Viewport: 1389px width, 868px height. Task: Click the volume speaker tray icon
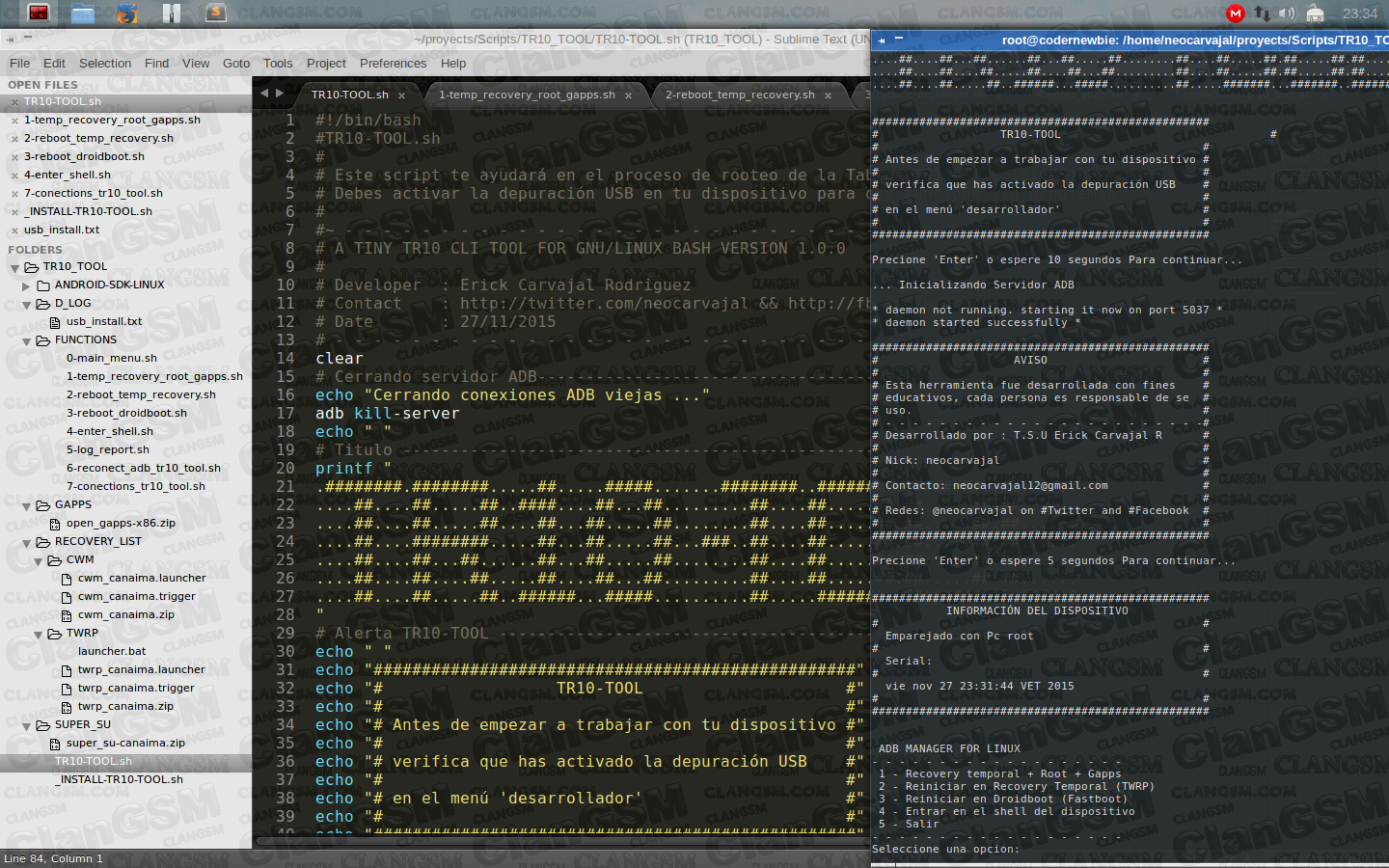click(1287, 14)
